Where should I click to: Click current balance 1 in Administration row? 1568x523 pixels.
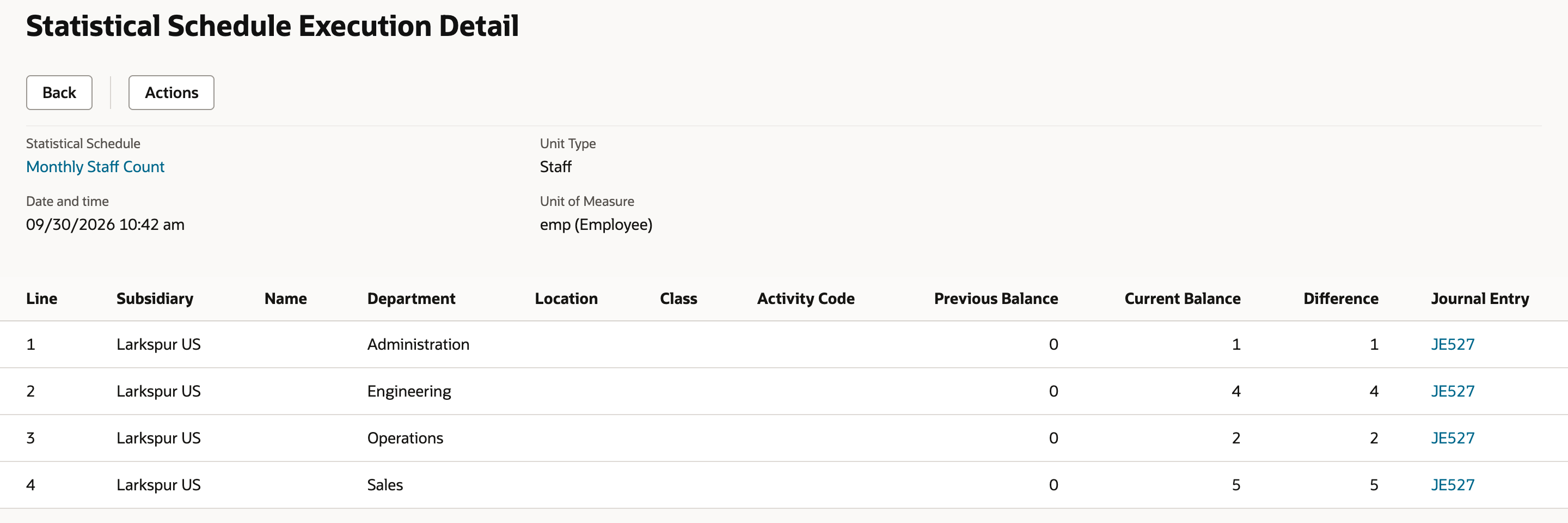[1236, 345]
